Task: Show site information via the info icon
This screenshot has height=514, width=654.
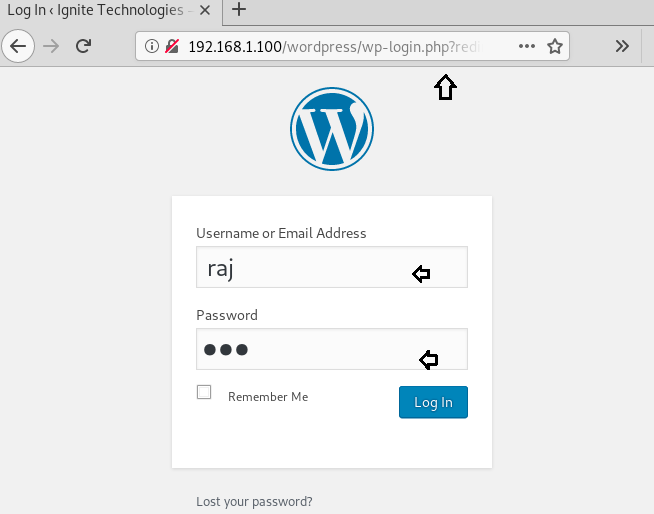Action: (152, 46)
